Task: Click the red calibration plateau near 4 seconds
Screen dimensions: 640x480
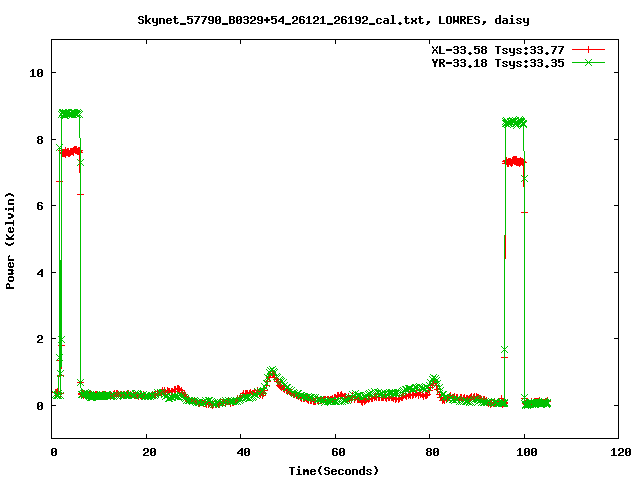Action: 71,152
